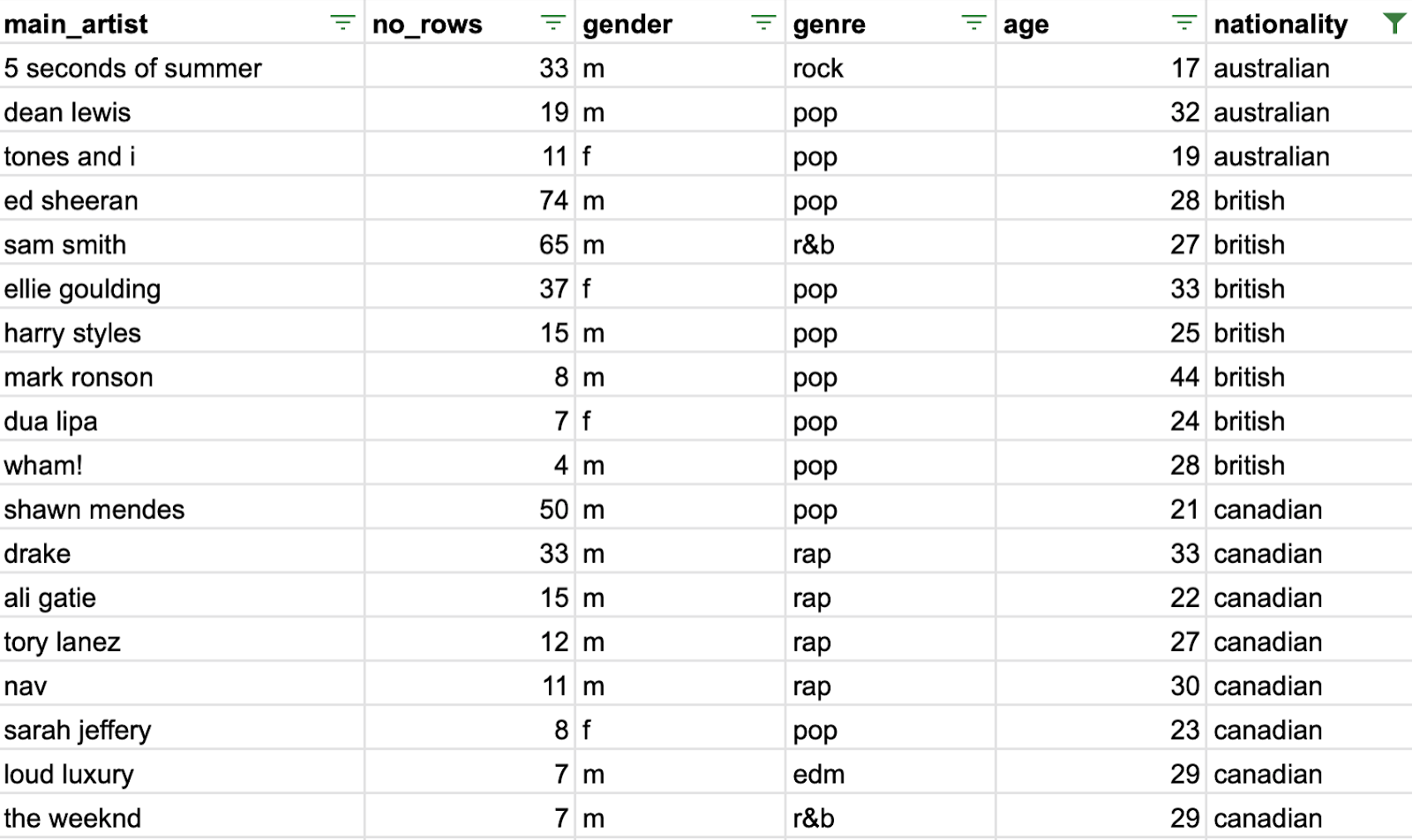This screenshot has width=1412, height=840.
Task: Open the main_artist column filter icon
Action: (x=342, y=23)
